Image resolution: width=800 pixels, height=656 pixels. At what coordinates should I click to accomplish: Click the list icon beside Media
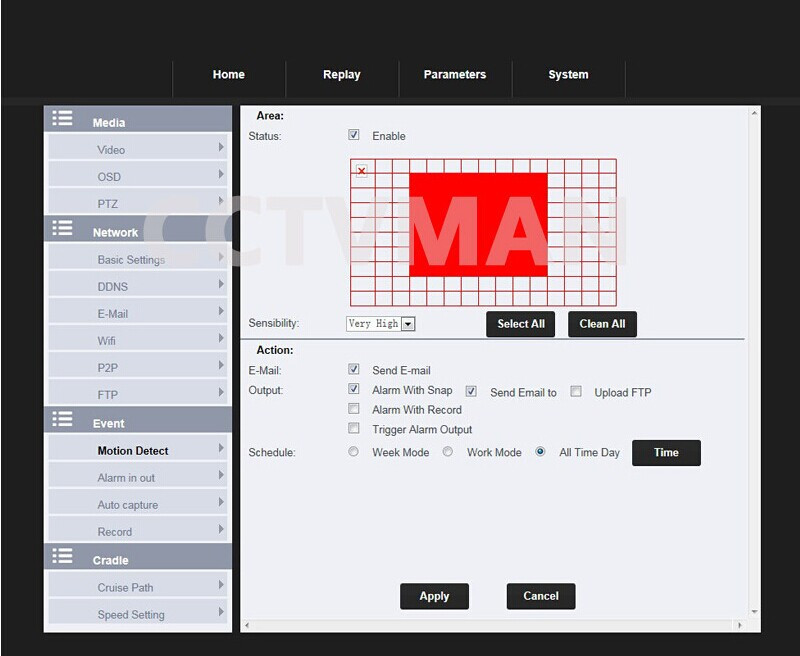(63, 119)
